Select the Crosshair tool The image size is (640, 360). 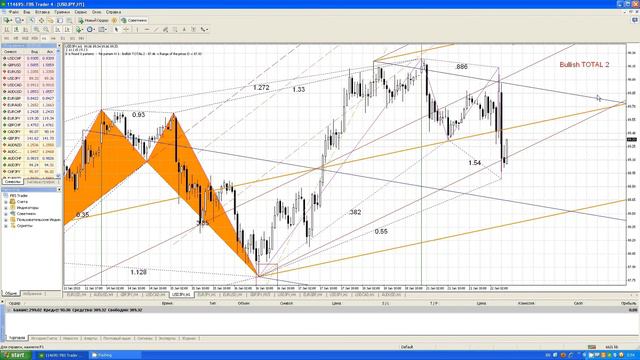pyautogui.click(x=127, y=29)
